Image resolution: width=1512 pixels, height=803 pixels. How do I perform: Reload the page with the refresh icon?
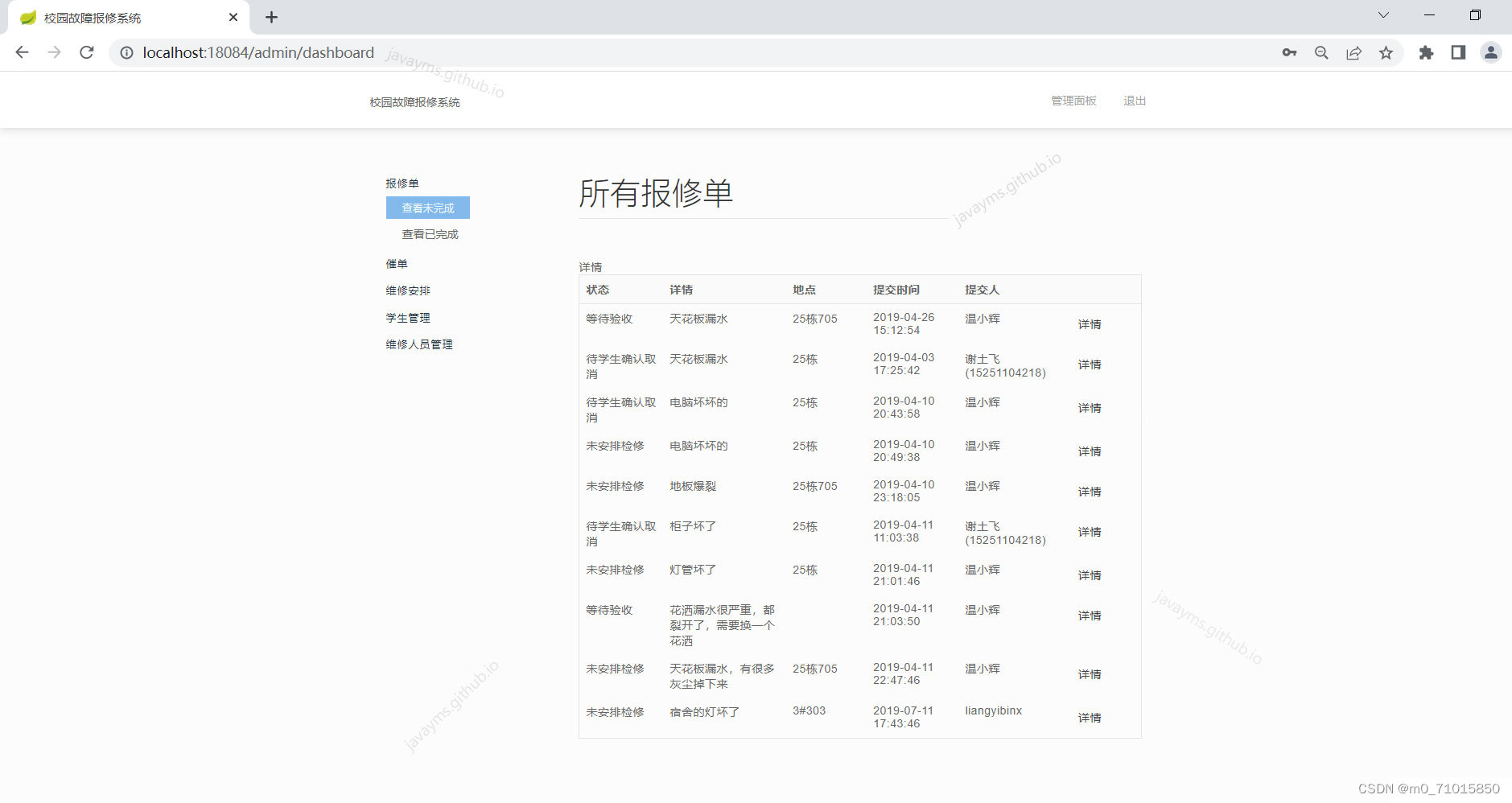coord(87,52)
